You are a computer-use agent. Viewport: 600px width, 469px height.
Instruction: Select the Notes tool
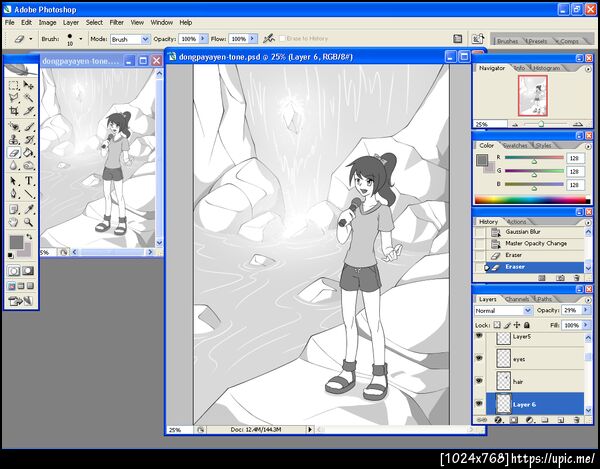[14, 209]
